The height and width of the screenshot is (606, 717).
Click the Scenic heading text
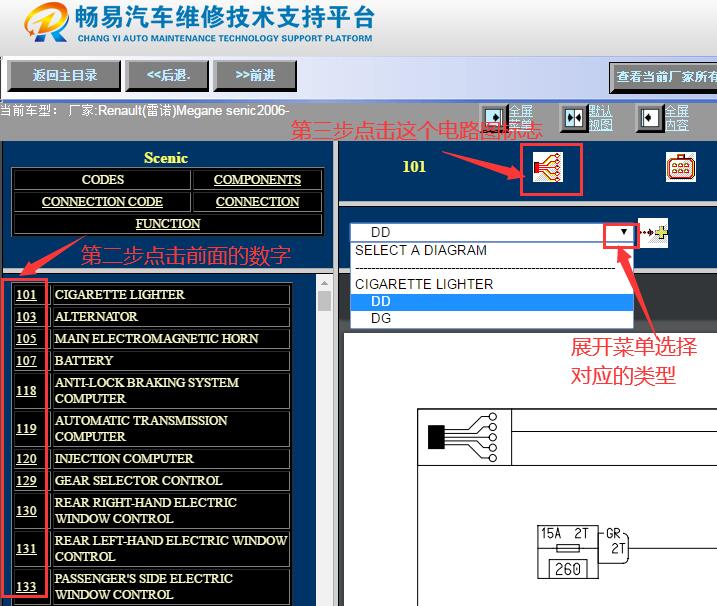(166, 158)
